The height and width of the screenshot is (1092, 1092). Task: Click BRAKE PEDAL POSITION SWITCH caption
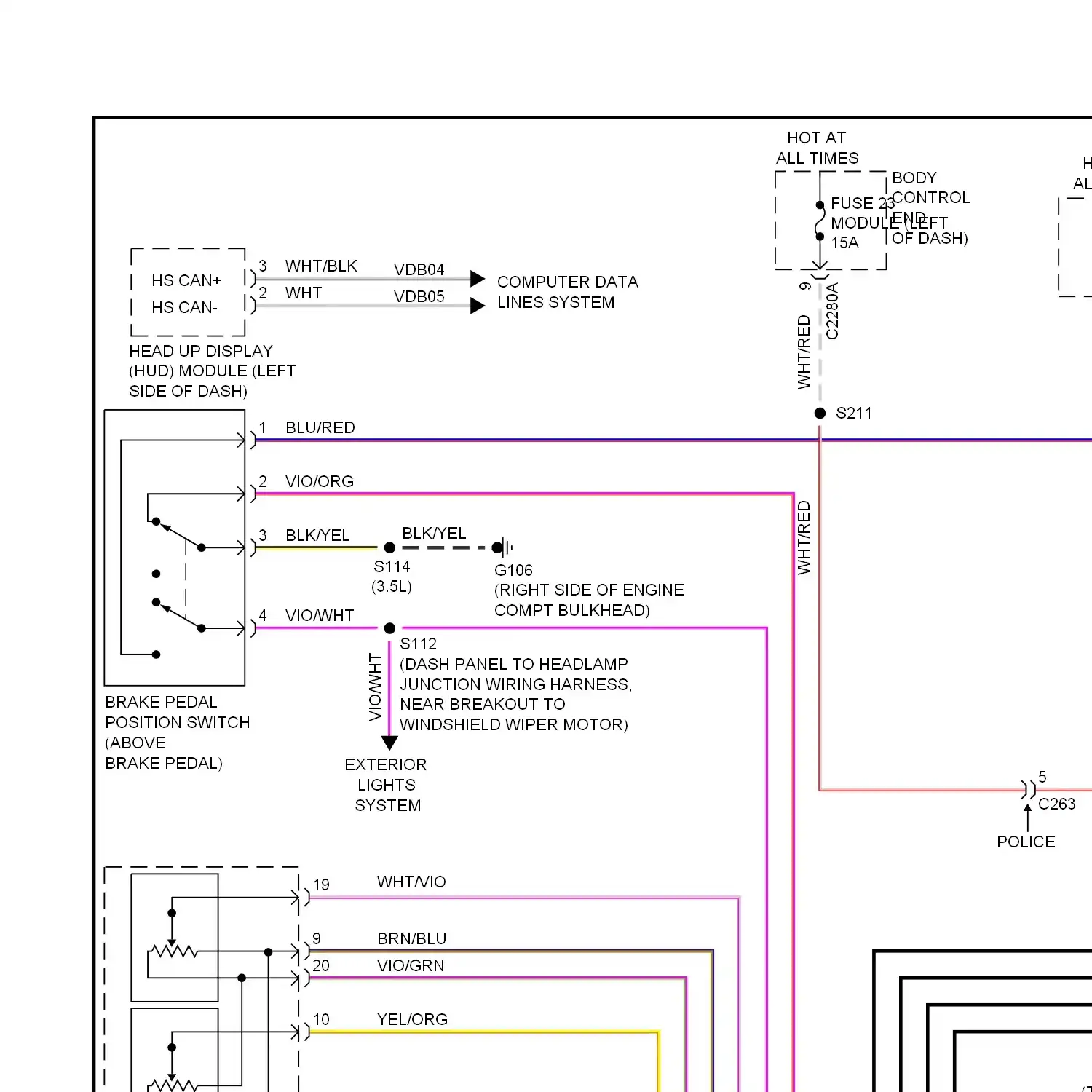(178, 732)
